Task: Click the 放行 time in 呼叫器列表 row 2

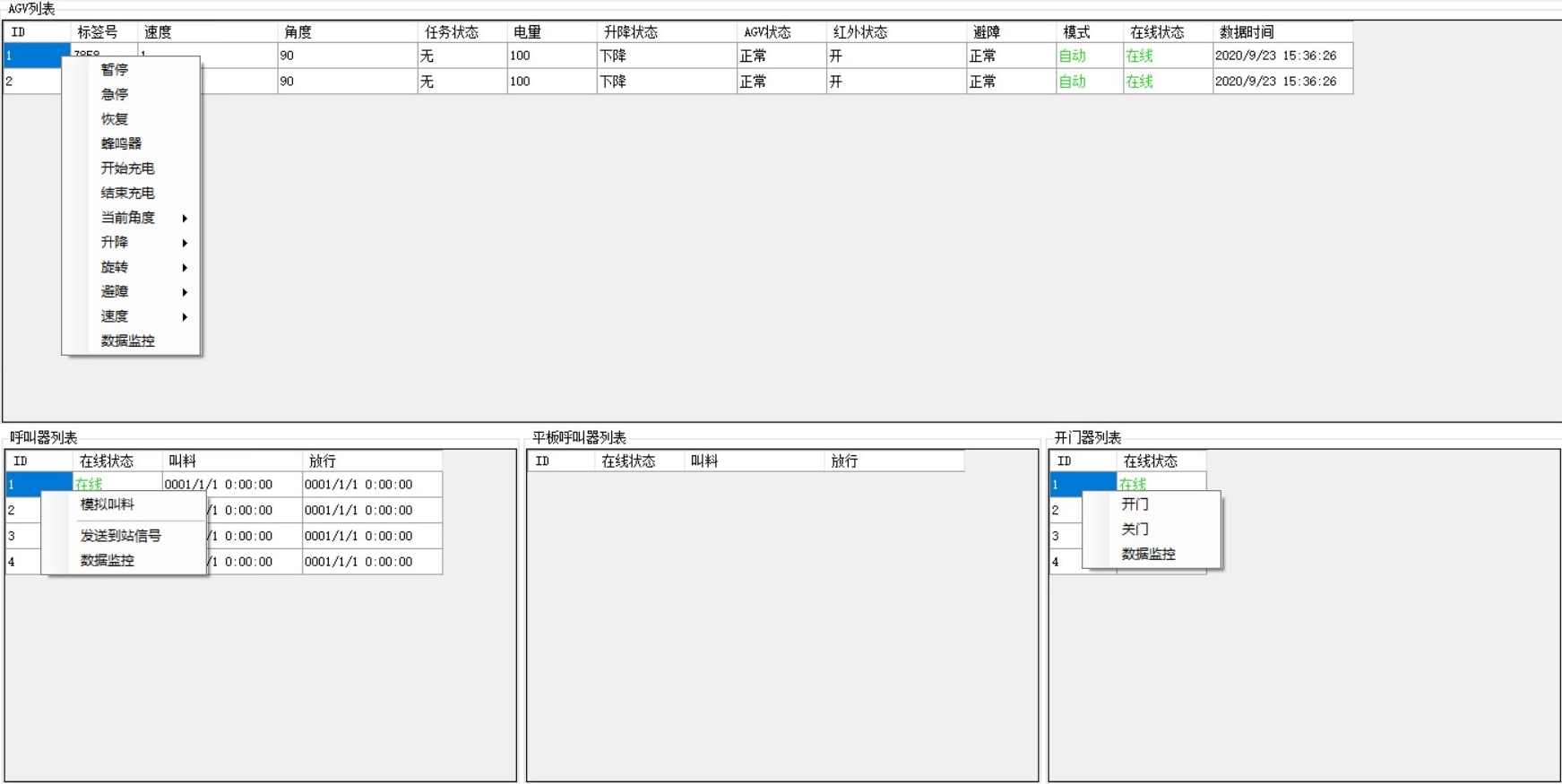Action: 372,511
